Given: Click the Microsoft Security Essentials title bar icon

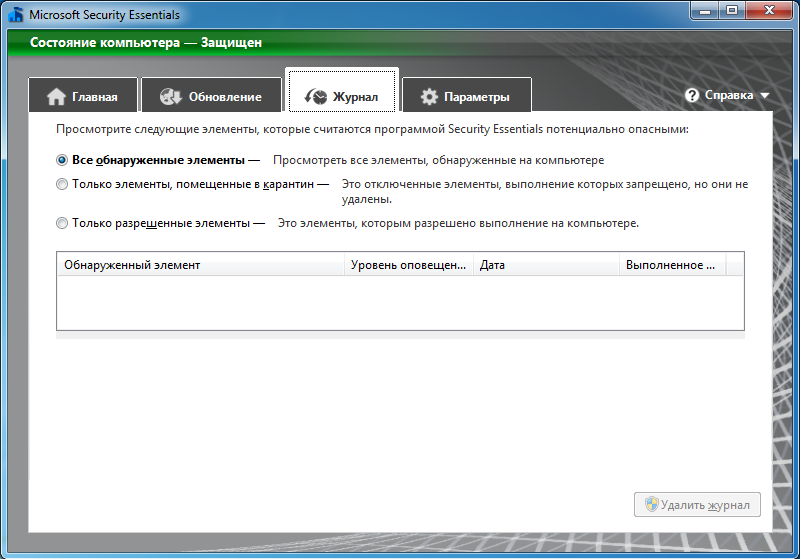Looking at the screenshot, I should (16, 15).
